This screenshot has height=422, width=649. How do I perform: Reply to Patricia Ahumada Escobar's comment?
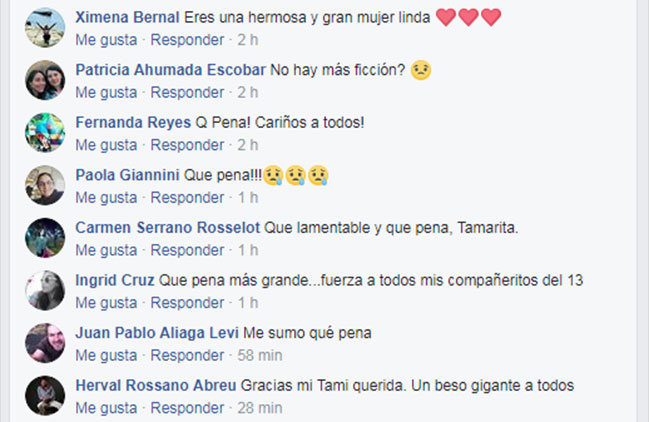[186, 93]
